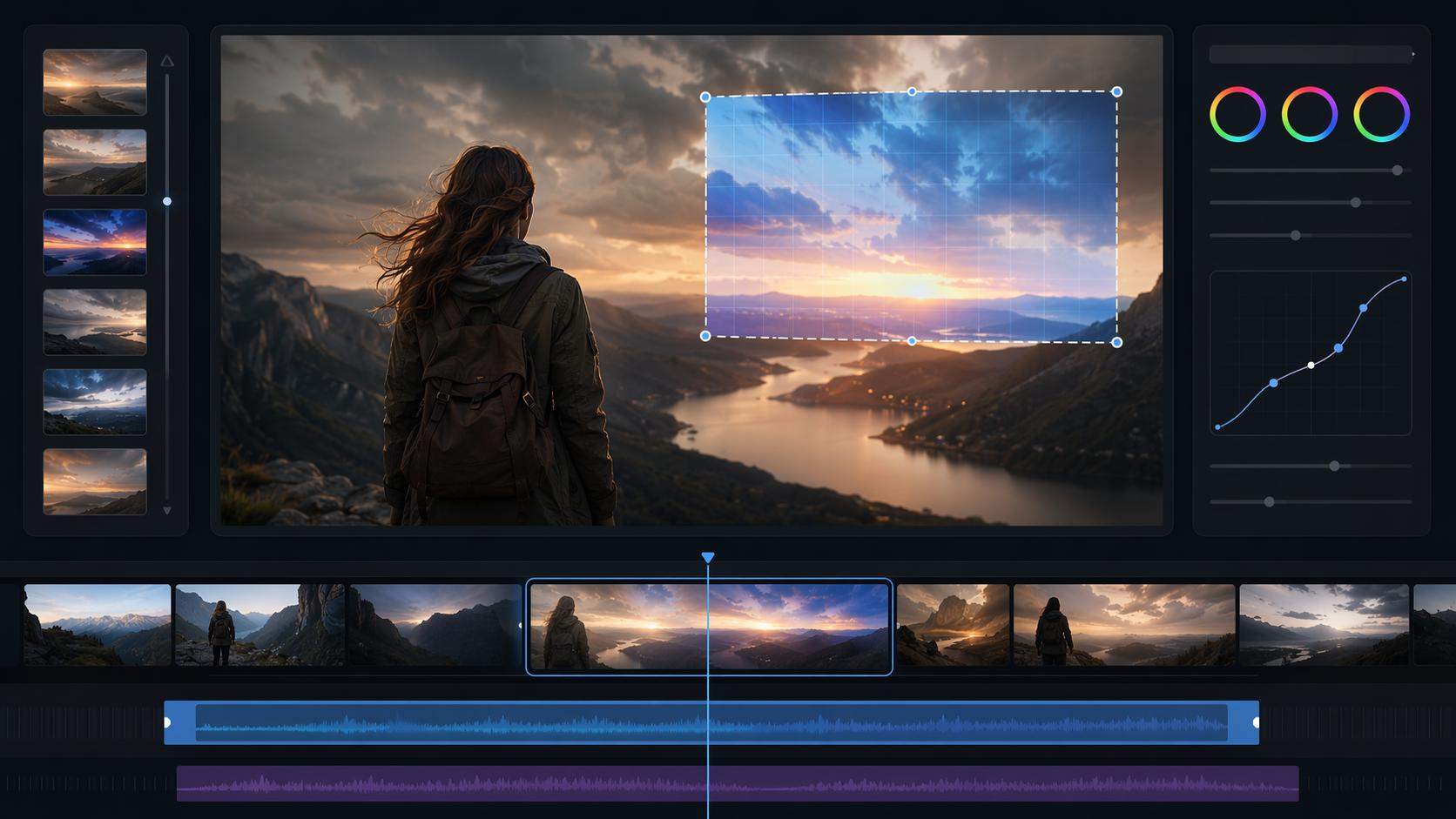
Task: Select the dark blue stormy thumbnail
Action: coord(95,402)
